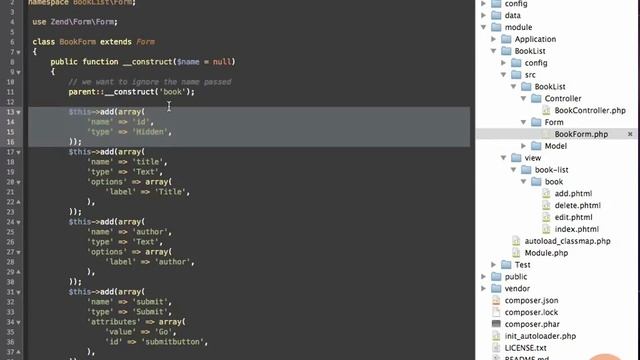Click the book-list folder icon
640x360 pixels.
527,169
